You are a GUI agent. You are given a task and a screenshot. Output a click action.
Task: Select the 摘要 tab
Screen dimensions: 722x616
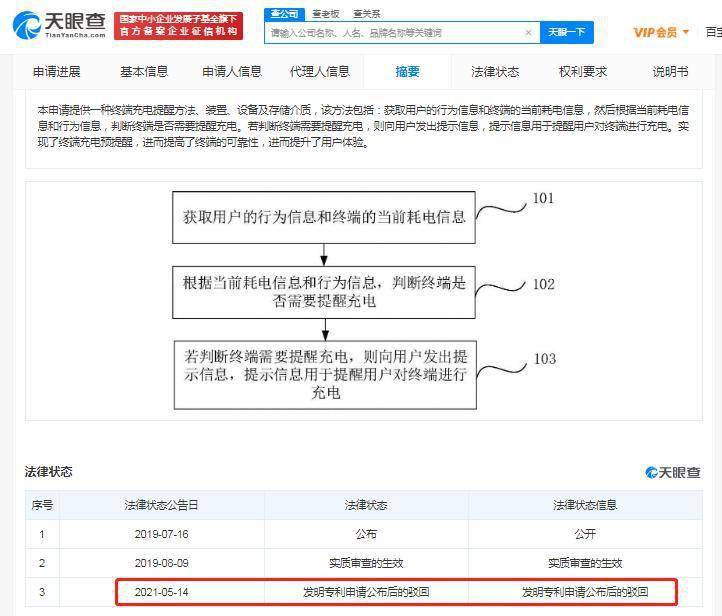[x=407, y=72]
